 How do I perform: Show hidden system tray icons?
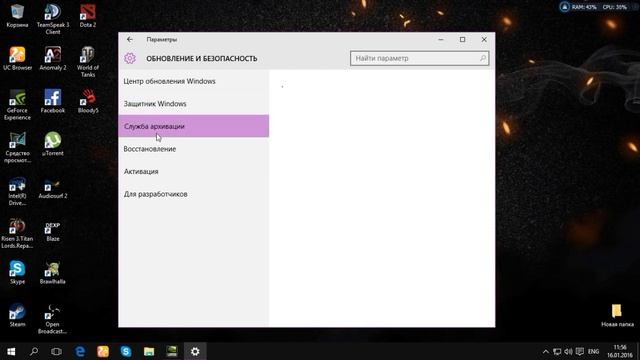pyautogui.click(x=546, y=351)
